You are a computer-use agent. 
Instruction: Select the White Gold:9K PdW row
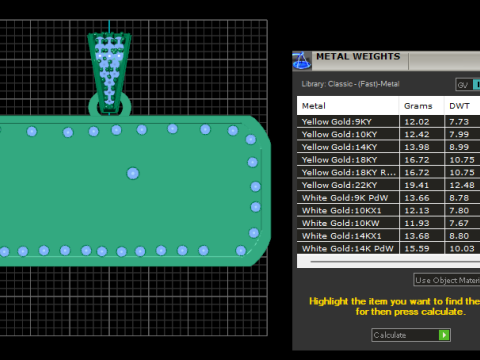(x=388, y=198)
